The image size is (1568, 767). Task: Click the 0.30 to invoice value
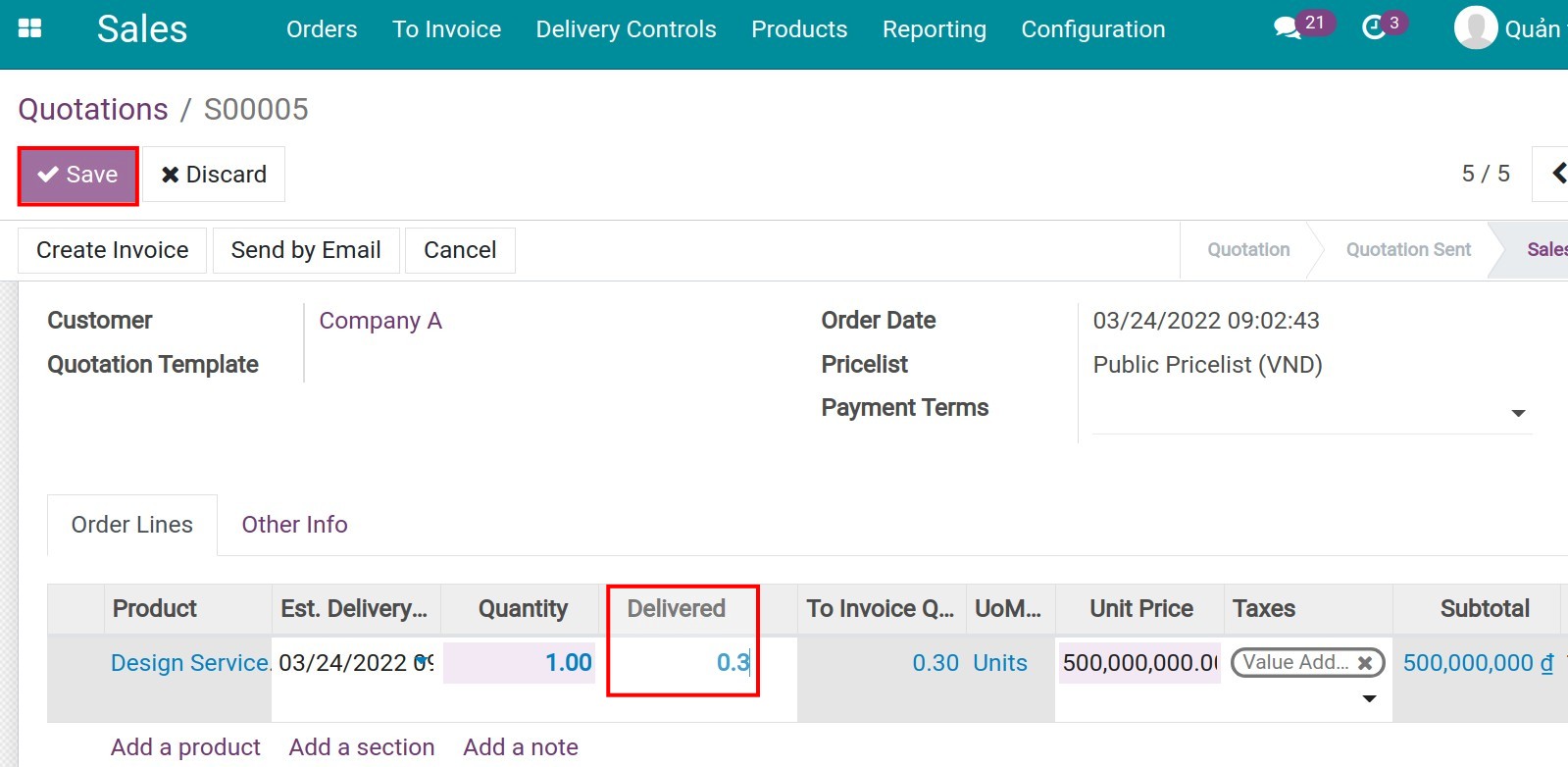pos(936,663)
